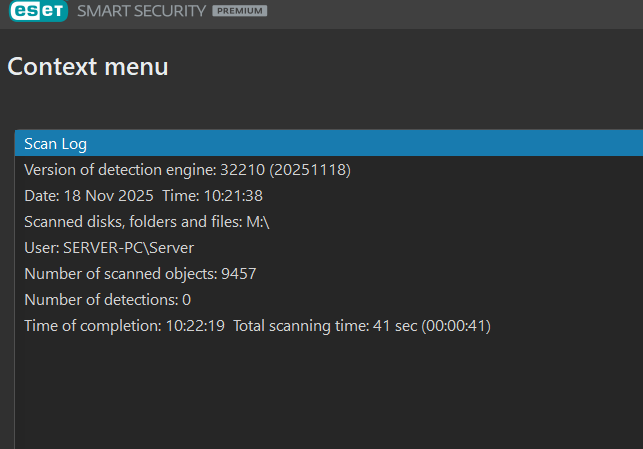Click the SMART SECURITY product title
The height and width of the screenshot is (449, 643).
click(x=138, y=11)
